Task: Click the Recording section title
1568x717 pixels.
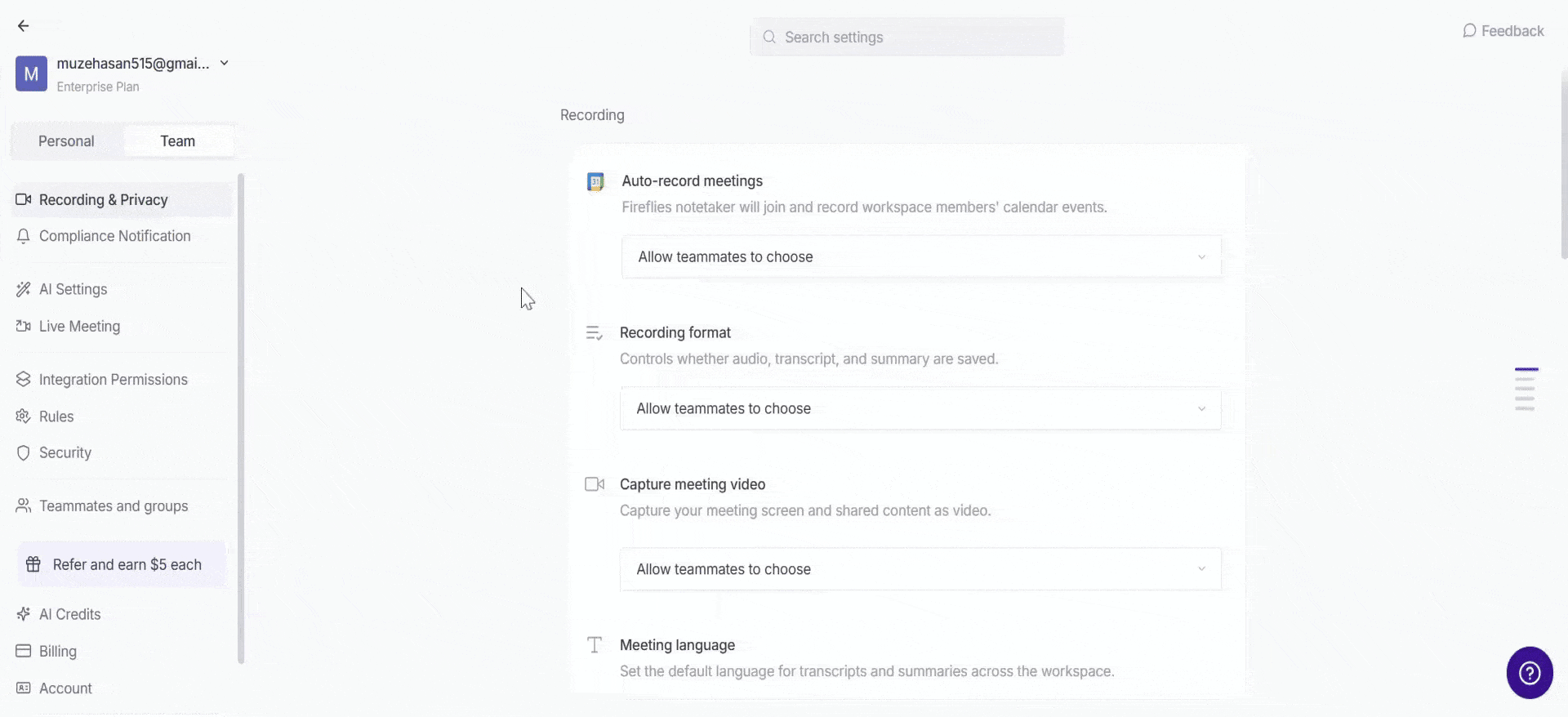Action: coord(592,115)
